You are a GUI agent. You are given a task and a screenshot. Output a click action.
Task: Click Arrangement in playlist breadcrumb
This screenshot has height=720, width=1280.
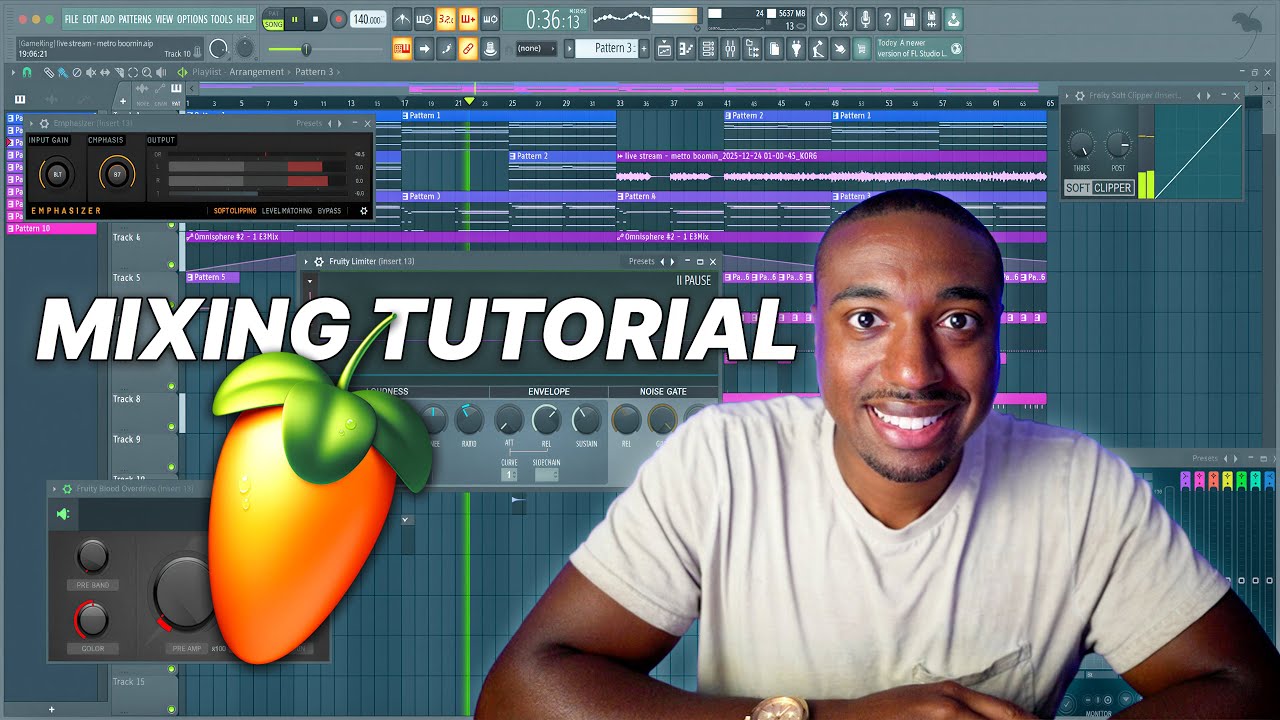click(257, 72)
